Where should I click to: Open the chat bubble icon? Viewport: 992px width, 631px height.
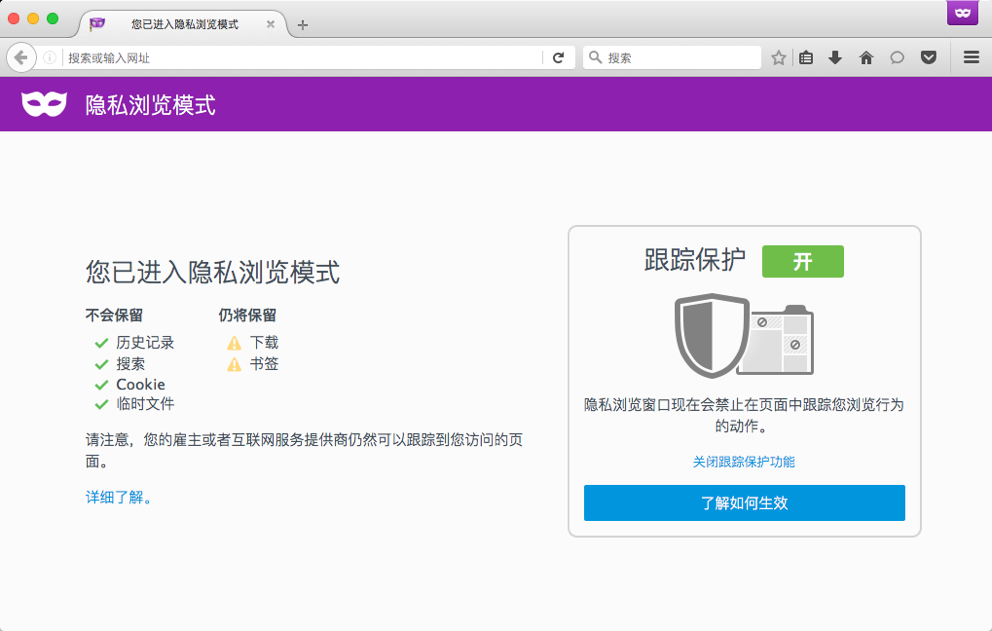click(897, 58)
